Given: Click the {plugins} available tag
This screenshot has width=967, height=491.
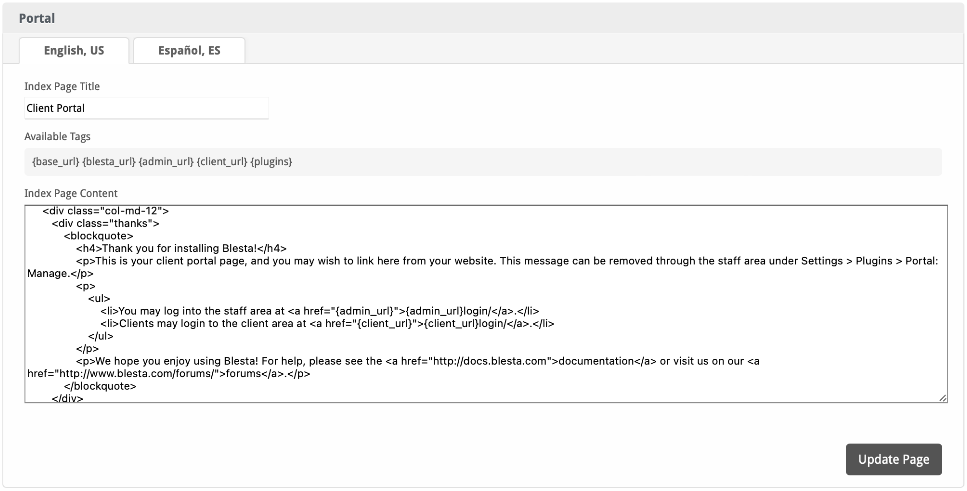Looking at the screenshot, I should tap(271, 161).
